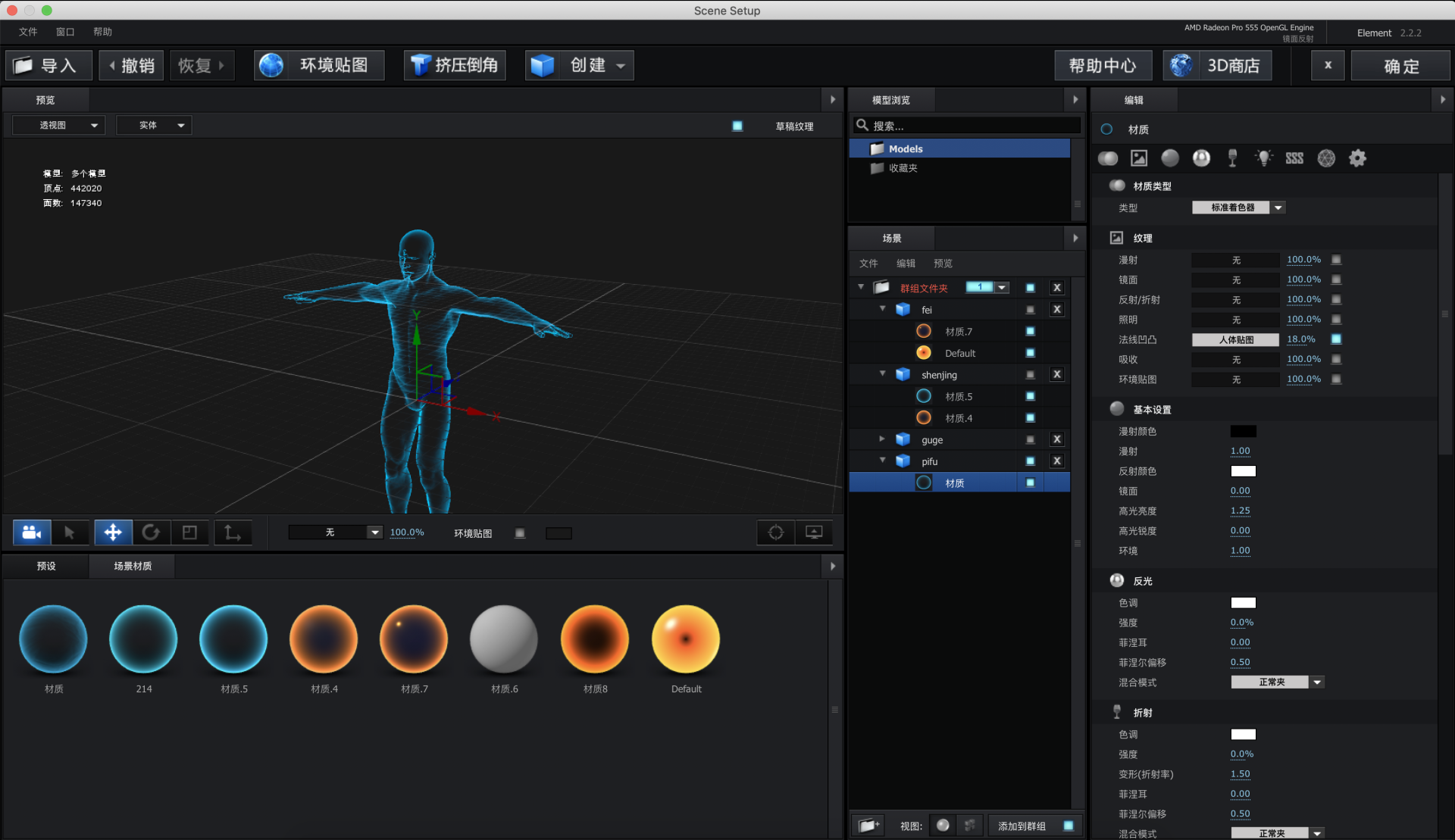Screen dimensions: 1455x840
Task: Open the 帮助中心 help center
Action: pyautogui.click(x=1103, y=66)
